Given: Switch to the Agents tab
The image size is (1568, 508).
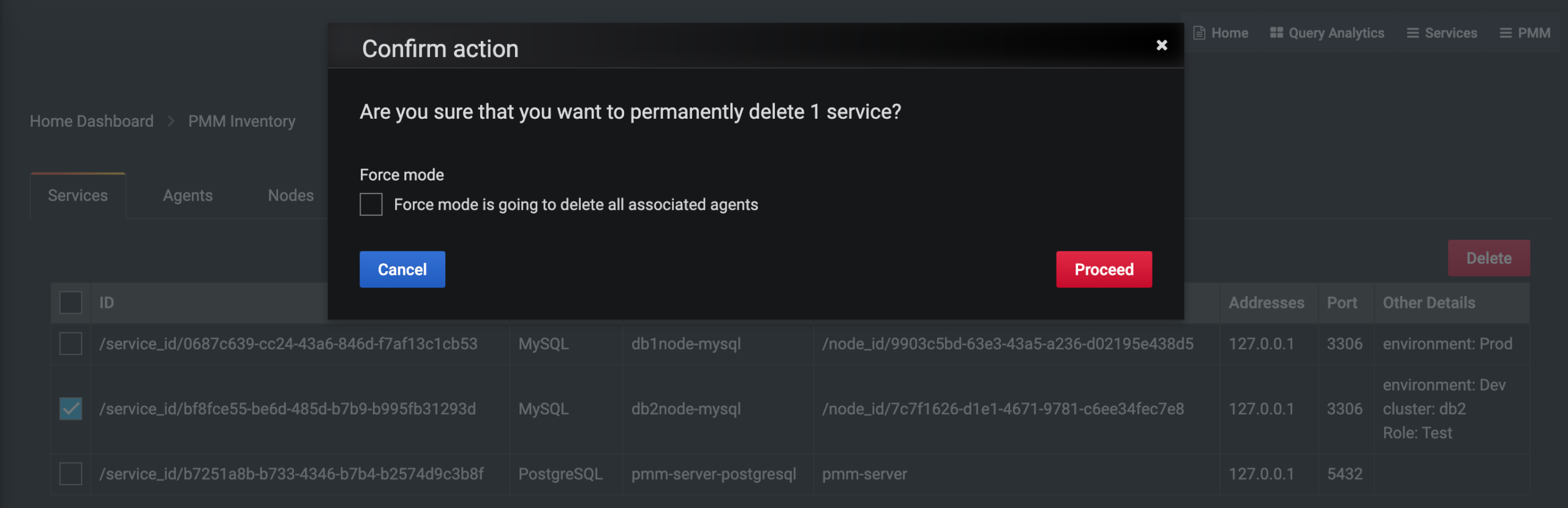Looking at the screenshot, I should 187,196.
